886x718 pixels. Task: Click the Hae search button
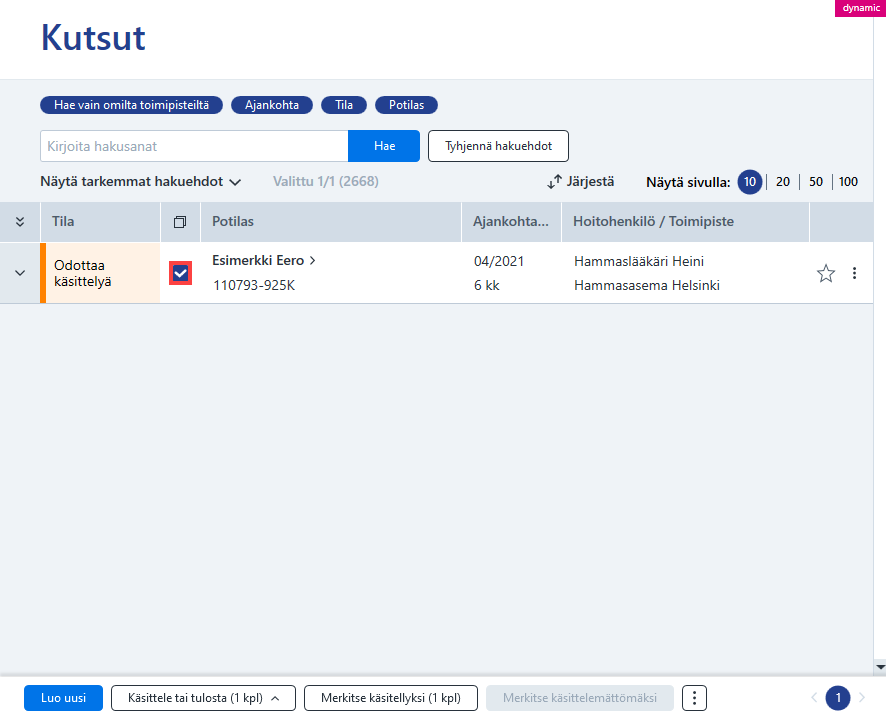[384, 146]
